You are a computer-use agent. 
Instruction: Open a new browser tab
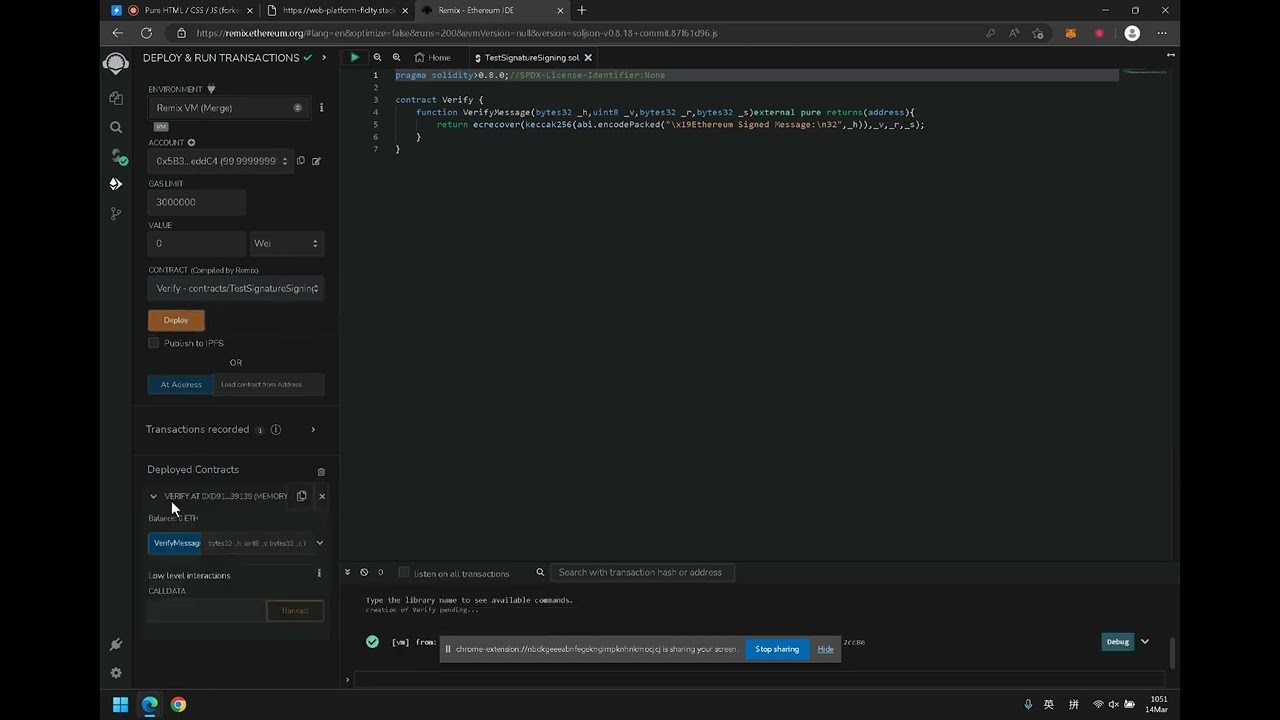pyautogui.click(x=582, y=10)
